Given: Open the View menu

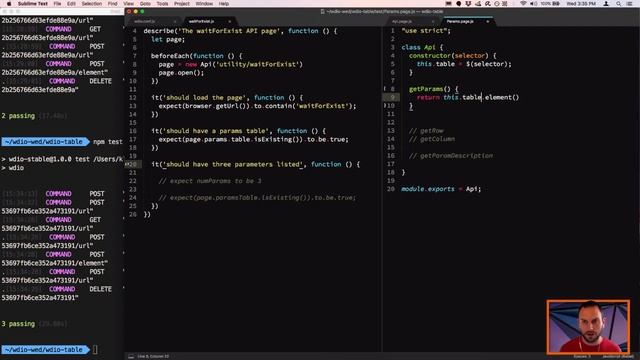Looking at the screenshot, I should [x=129, y=4].
